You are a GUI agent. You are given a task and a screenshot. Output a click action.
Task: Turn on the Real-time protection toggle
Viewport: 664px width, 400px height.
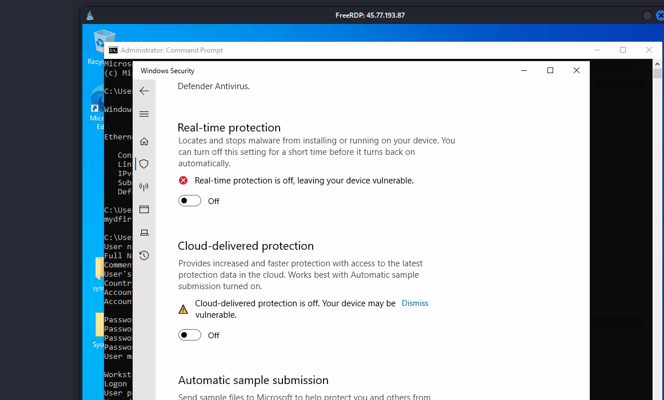[189, 201]
